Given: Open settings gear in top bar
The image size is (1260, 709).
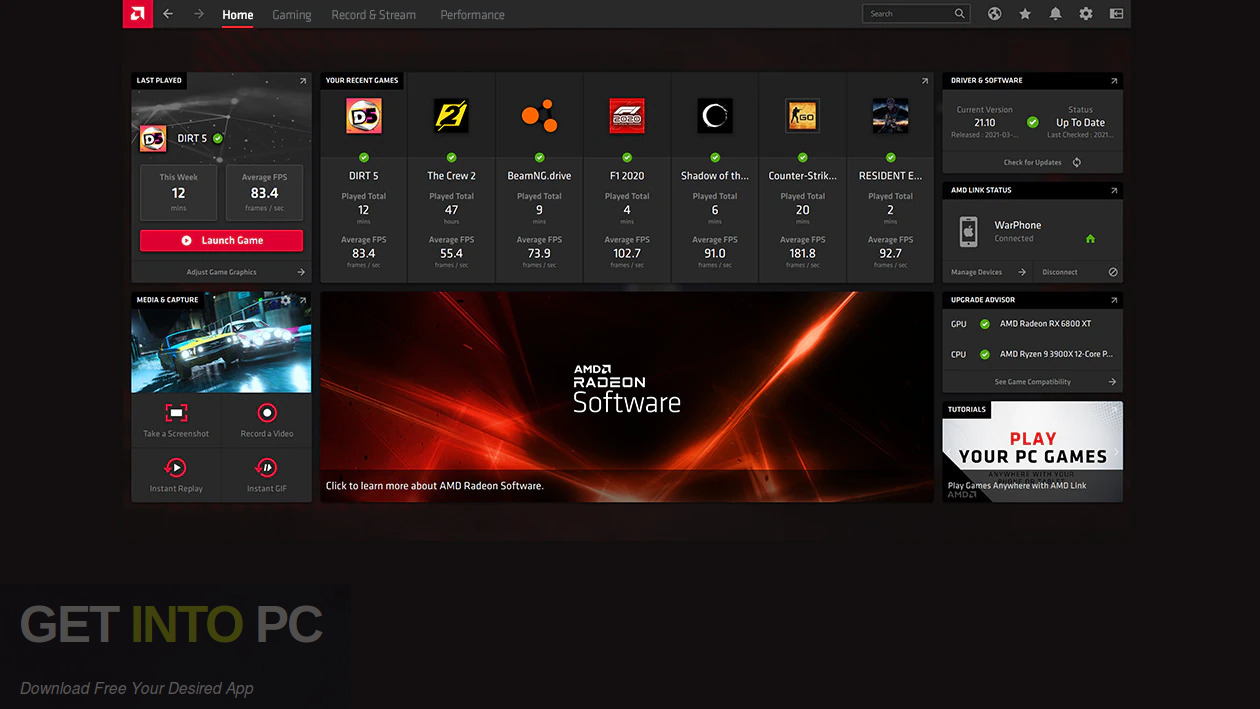Looking at the screenshot, I should pos(1086,14).
